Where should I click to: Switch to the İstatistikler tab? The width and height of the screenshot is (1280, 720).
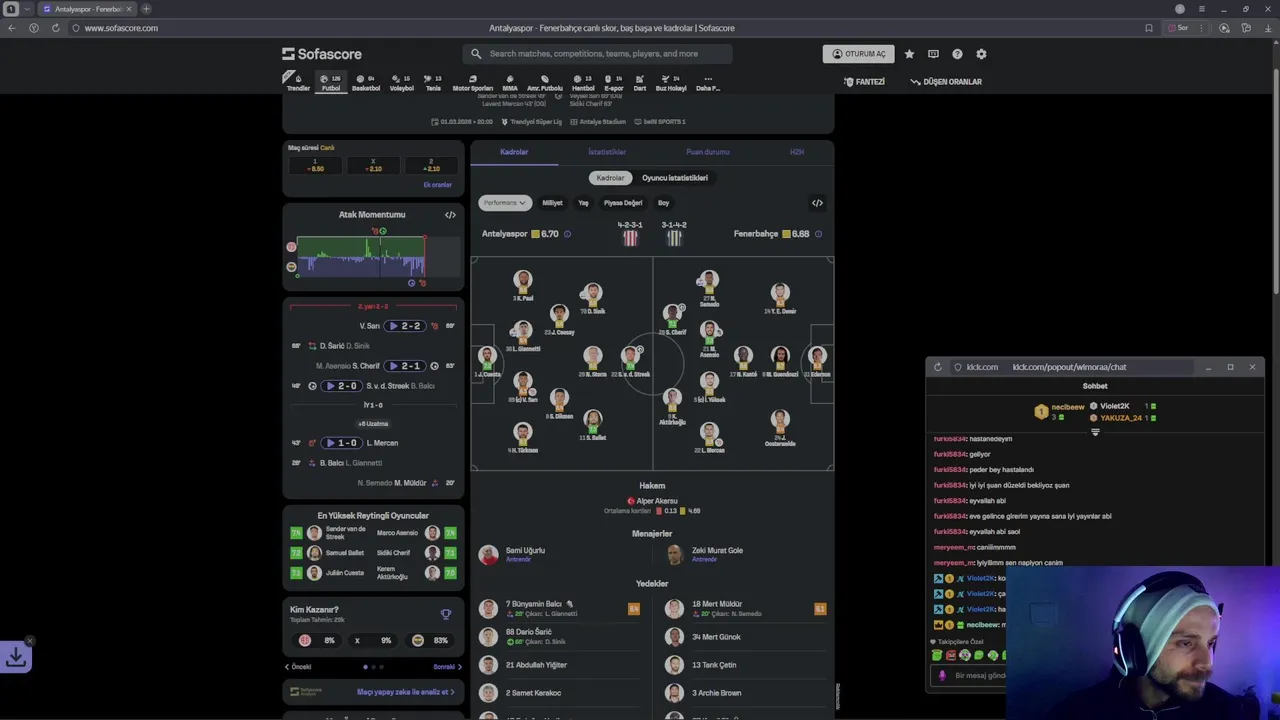pyautogui.click(x=607, y=152)
